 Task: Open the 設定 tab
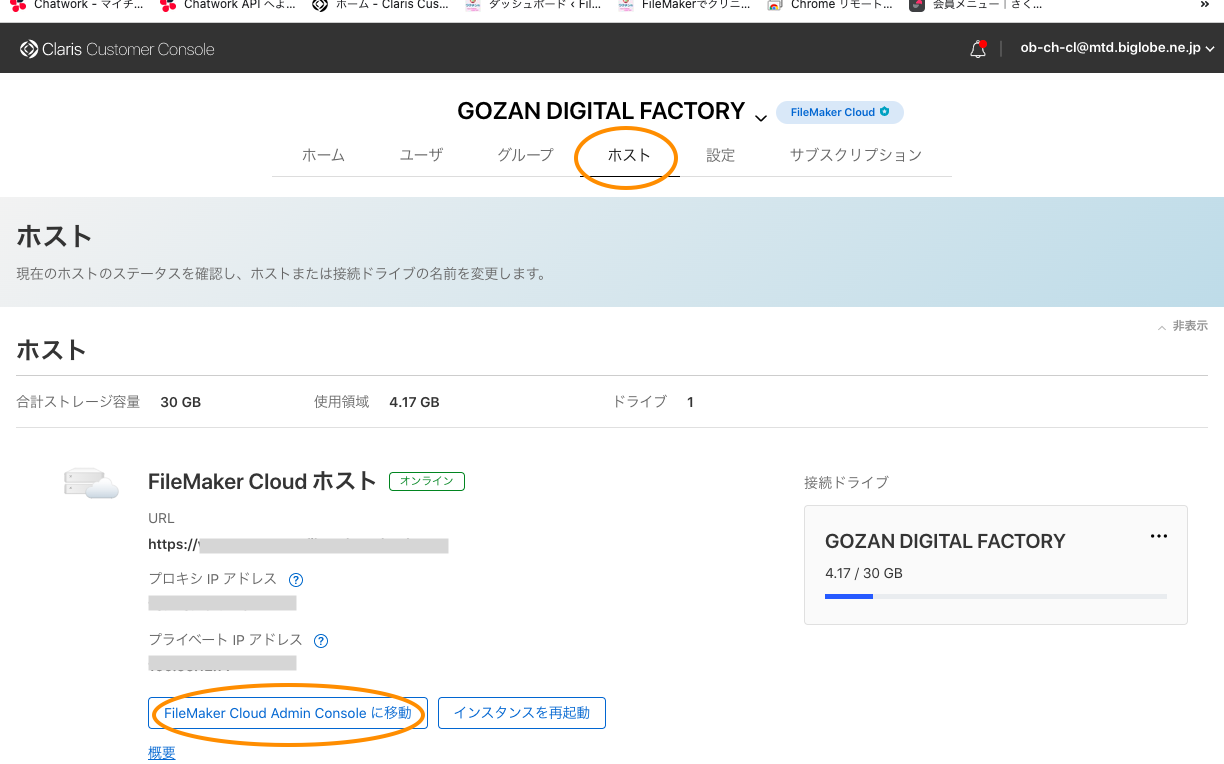click(x=720, y=155)
